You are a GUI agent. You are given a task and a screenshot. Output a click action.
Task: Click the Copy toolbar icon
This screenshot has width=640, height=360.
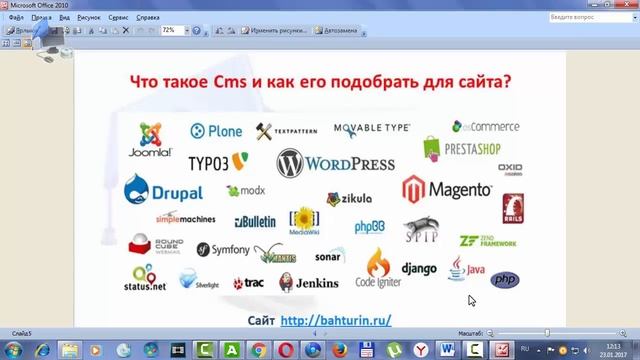click(103, 31)
